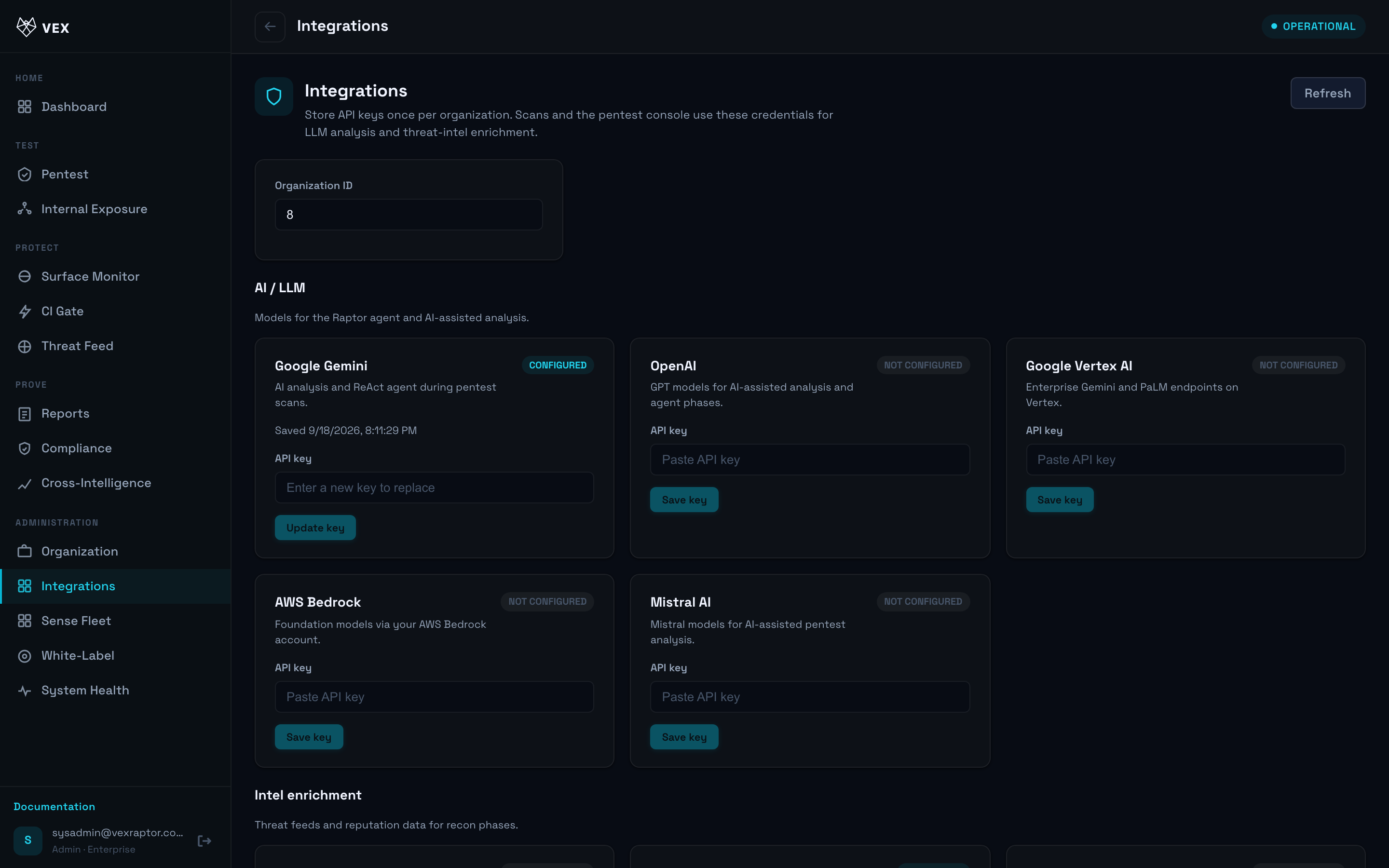Click the sysadmin user avatar
This screenshot has height=868, width=1389.
28,841
